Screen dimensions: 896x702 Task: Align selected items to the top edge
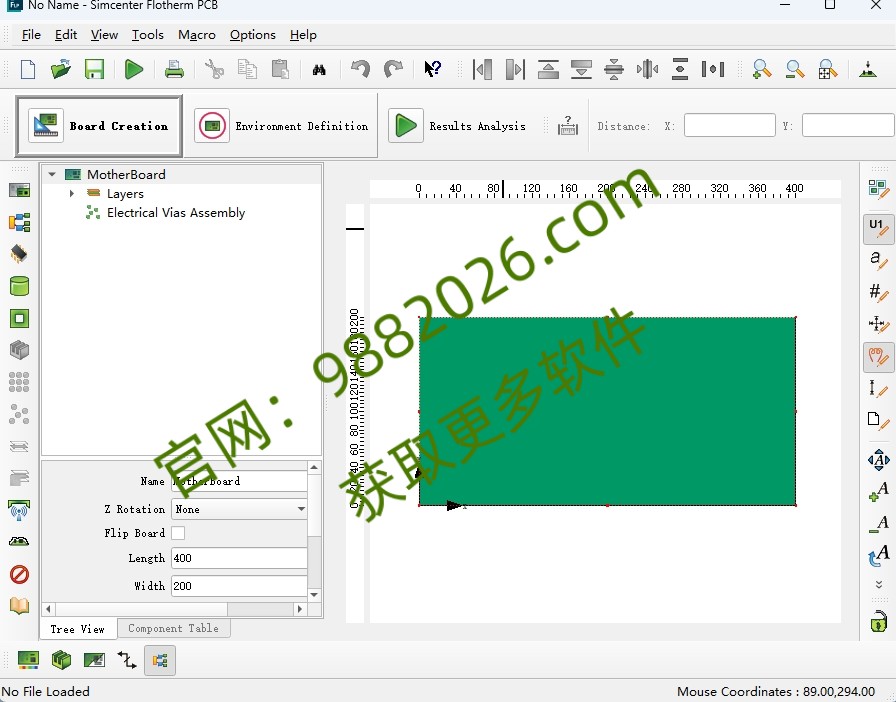pos(548,69)
